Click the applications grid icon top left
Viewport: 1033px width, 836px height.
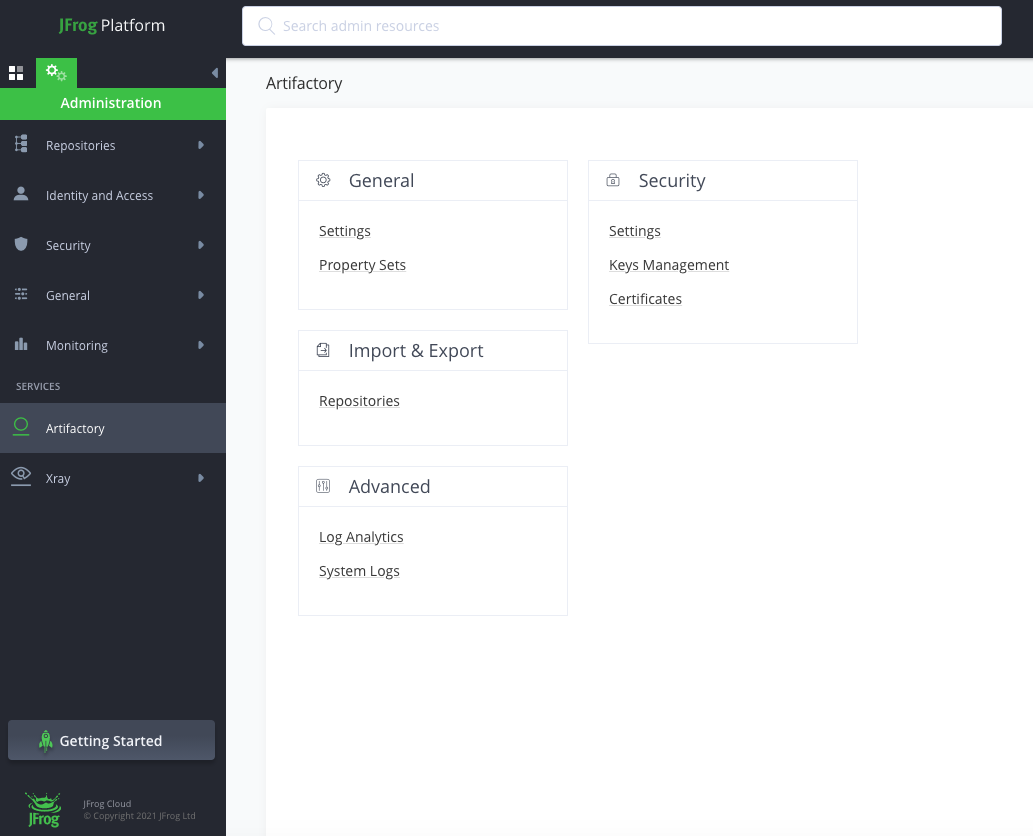point(16,72)
